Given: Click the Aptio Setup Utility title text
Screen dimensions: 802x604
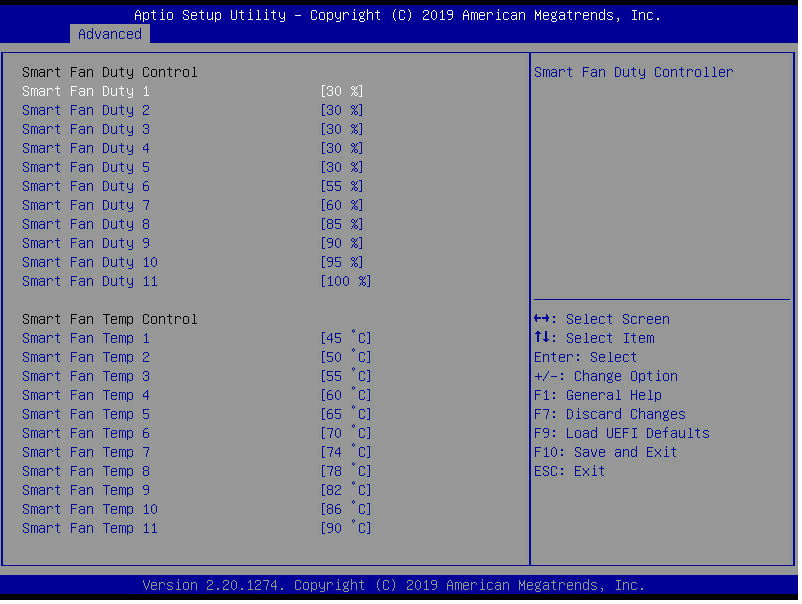Looking at the screenshot, I should pos(397,15).
